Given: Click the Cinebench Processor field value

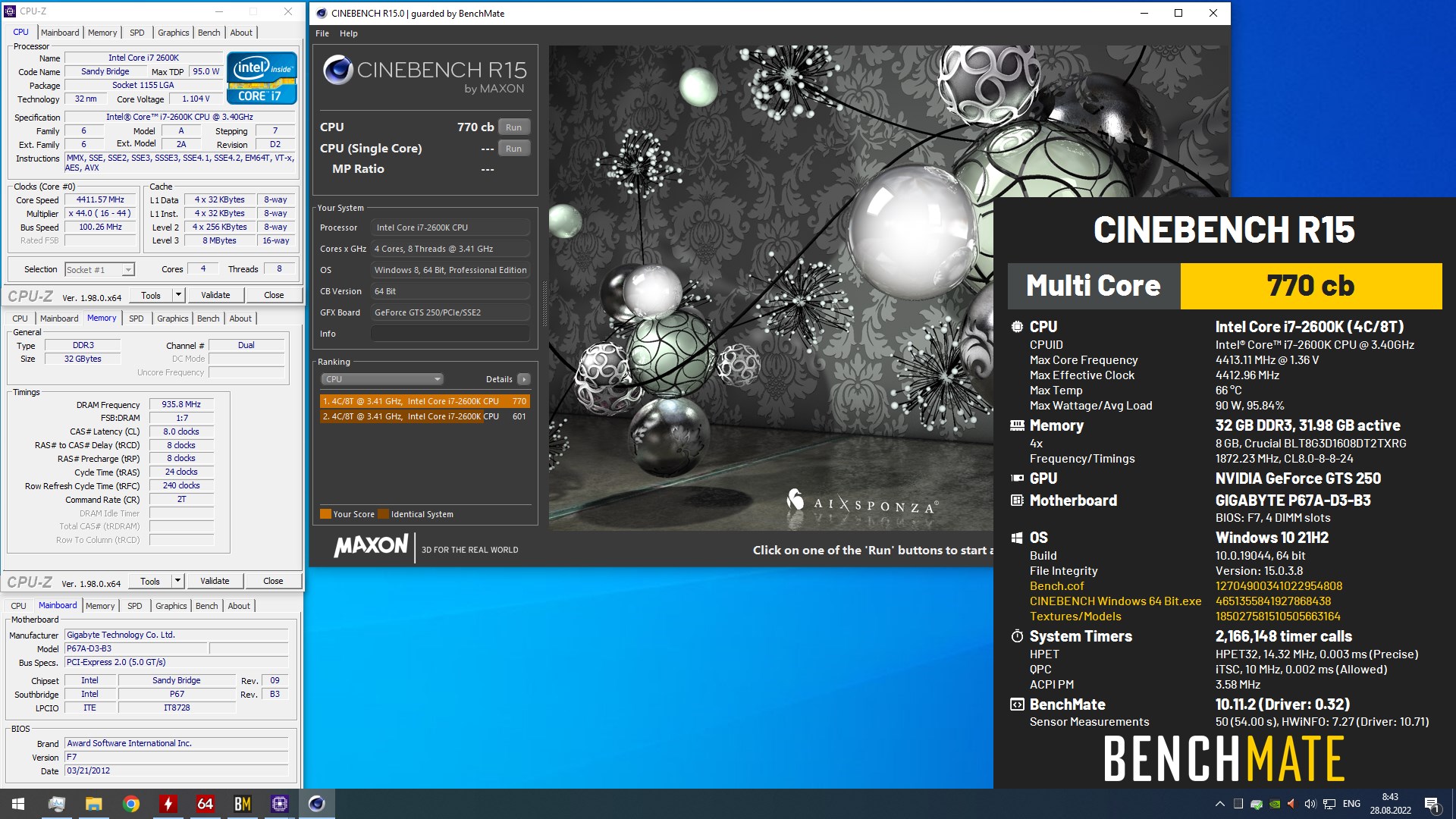Looking at the screenshot, I should [x=450, y=227].
